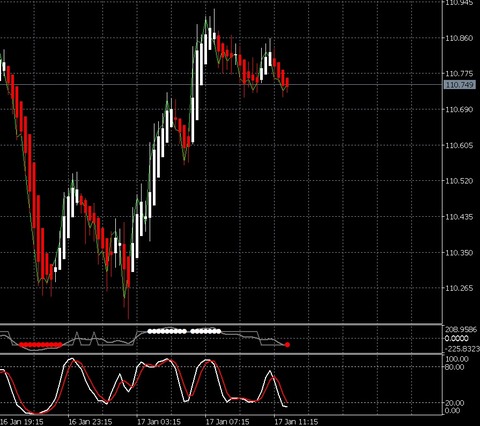Click the 208.9586 indicator scale value

click(461, 330)
